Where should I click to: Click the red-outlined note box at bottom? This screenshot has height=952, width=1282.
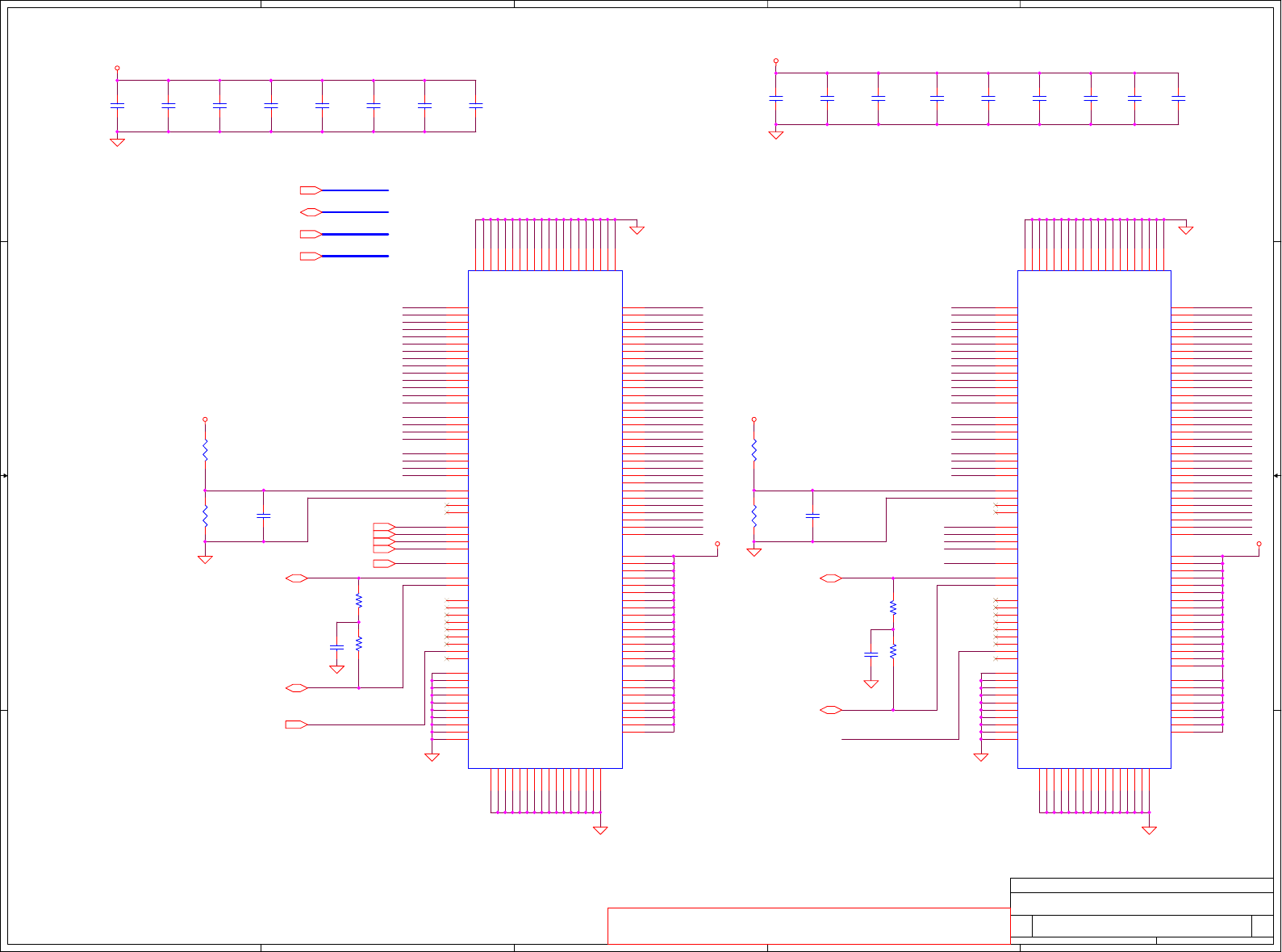tap(808, 926)
